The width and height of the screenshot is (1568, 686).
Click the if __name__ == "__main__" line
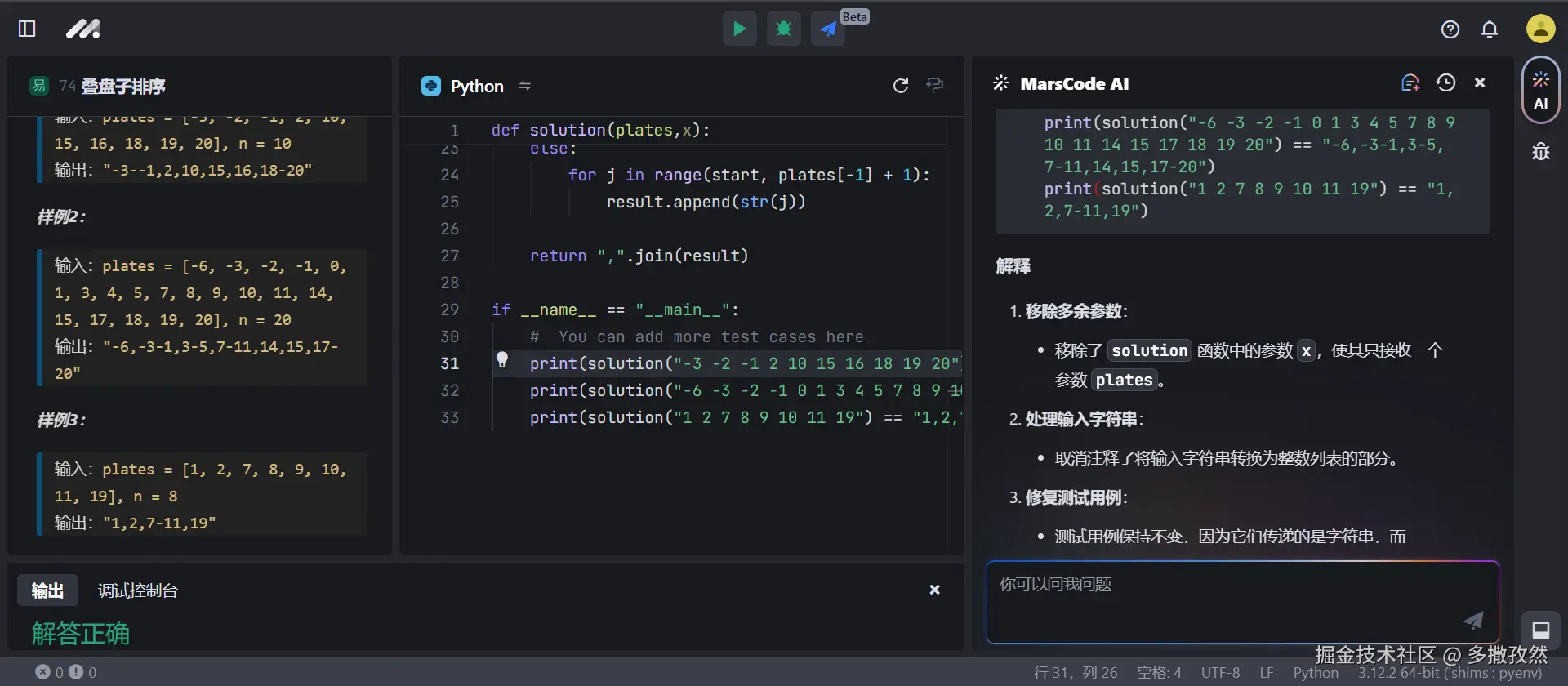coord(615,310)
